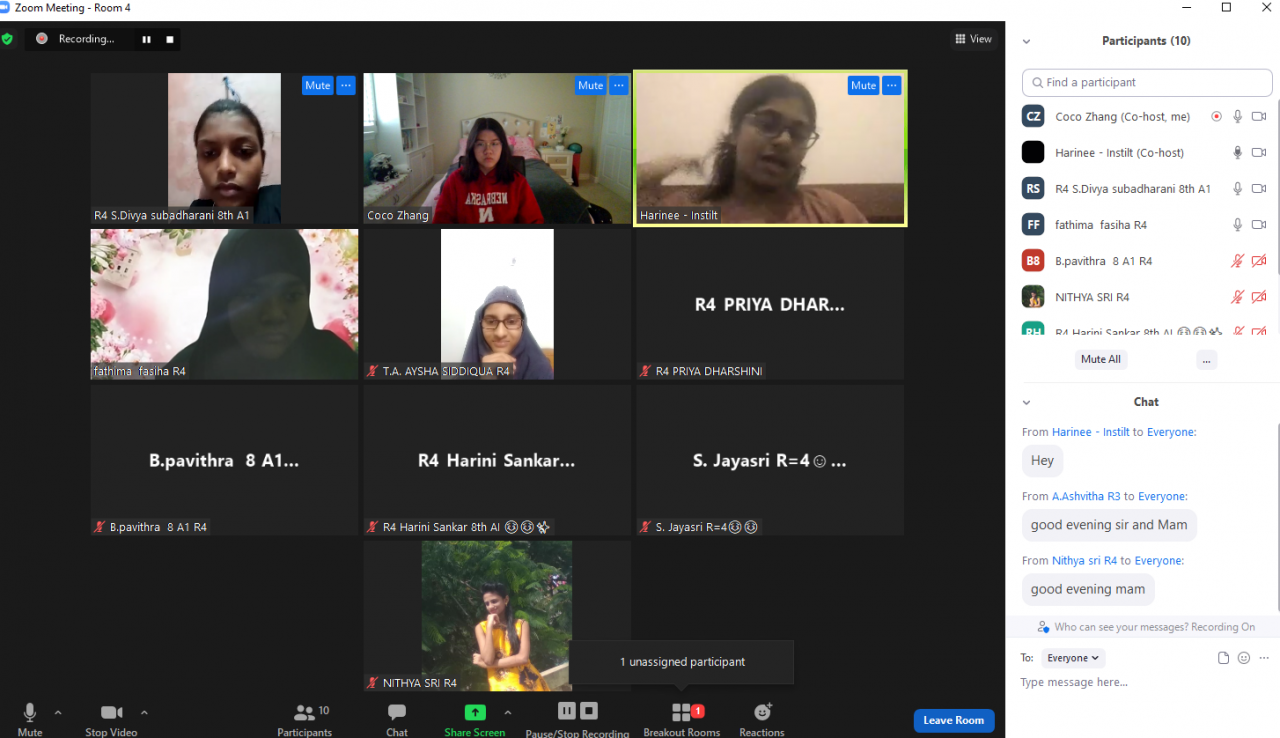This screenshot has height=738, width=1280.
Task: Click the pause recording icon in bottom toolbar
Action: [x=567, y=711]
